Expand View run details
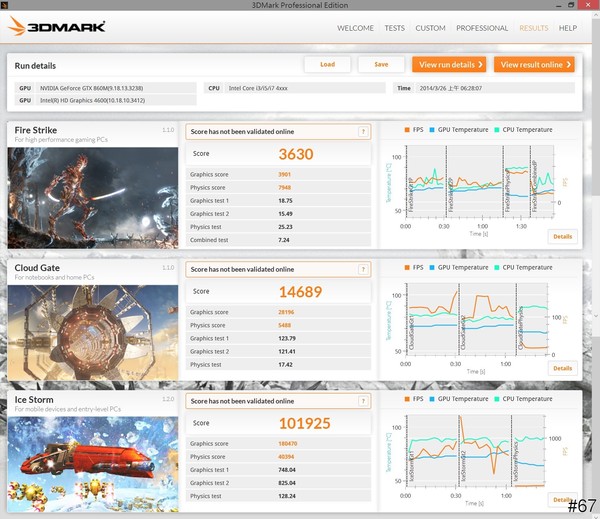The width and height of the screenshot is (600, 519). 448,65
